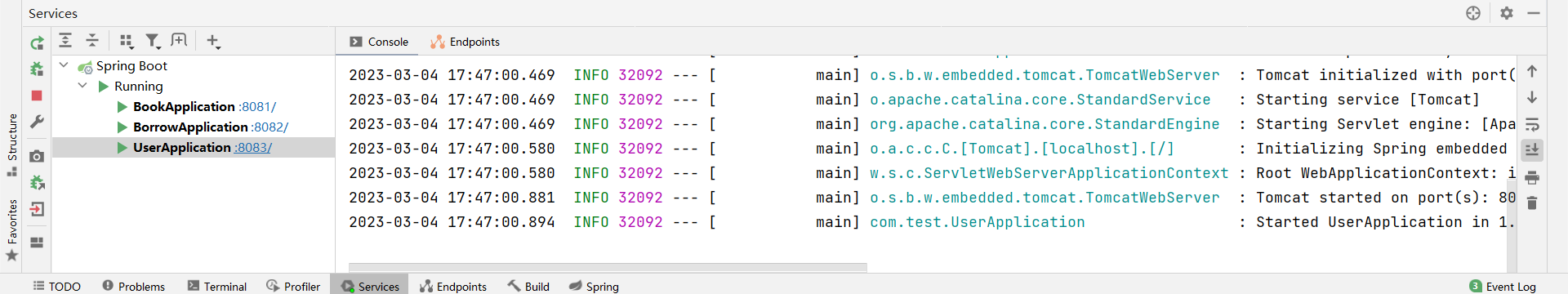Open the Profiler tool window
This screenshot has height=294, width=1568.
pos(293,286)
